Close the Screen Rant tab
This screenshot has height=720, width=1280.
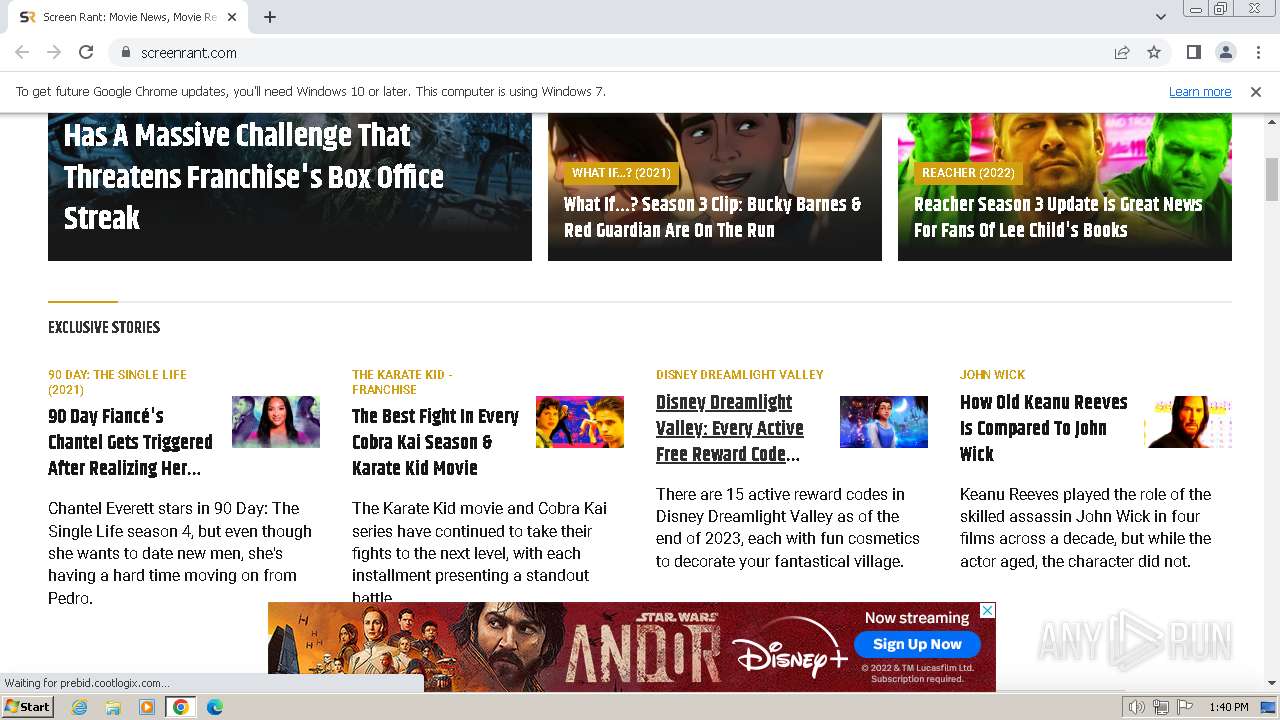click(x=232, y=17)
